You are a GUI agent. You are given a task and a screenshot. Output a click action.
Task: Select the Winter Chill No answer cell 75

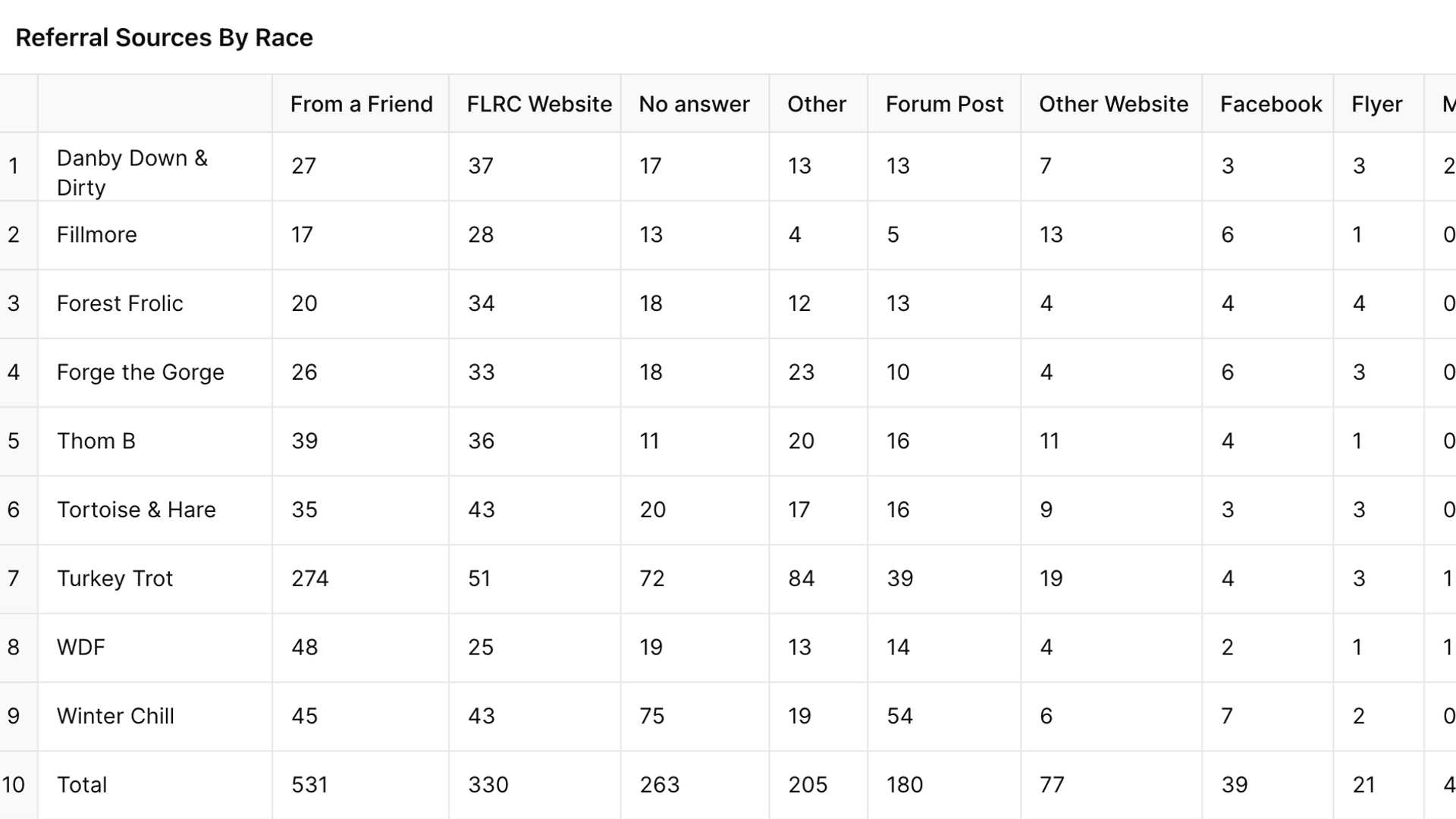(x=652, y=716)
